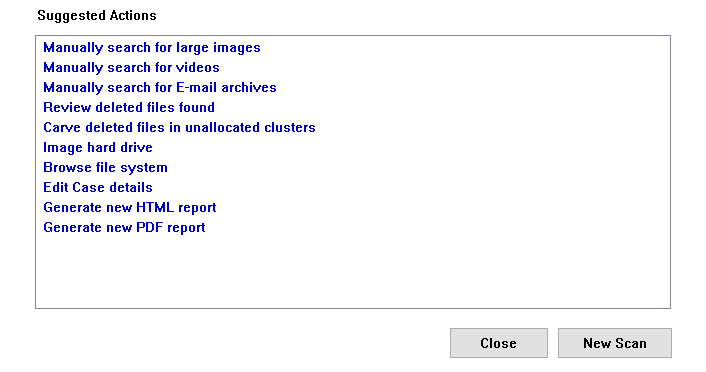This screenshot has height=372, width=706.
Task: Start Carve deleted files in unallocated clusters
Action: pyautogui.click(x=179, y=127)
